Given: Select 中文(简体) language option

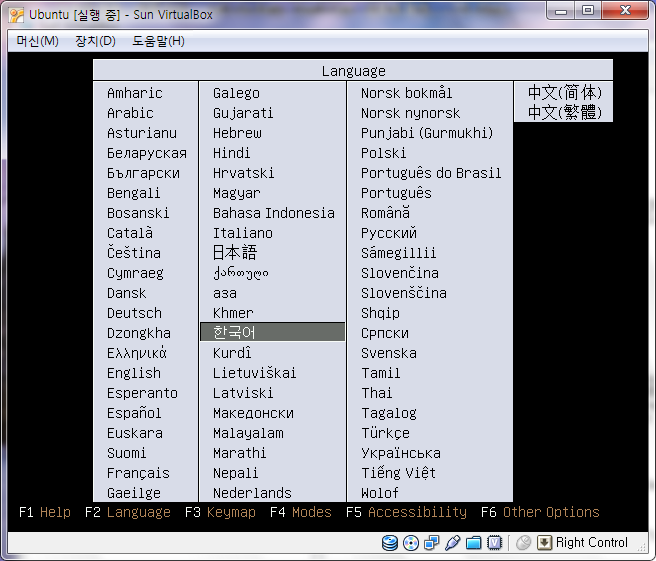Looking at the screenshot, I should pos(564,92).
